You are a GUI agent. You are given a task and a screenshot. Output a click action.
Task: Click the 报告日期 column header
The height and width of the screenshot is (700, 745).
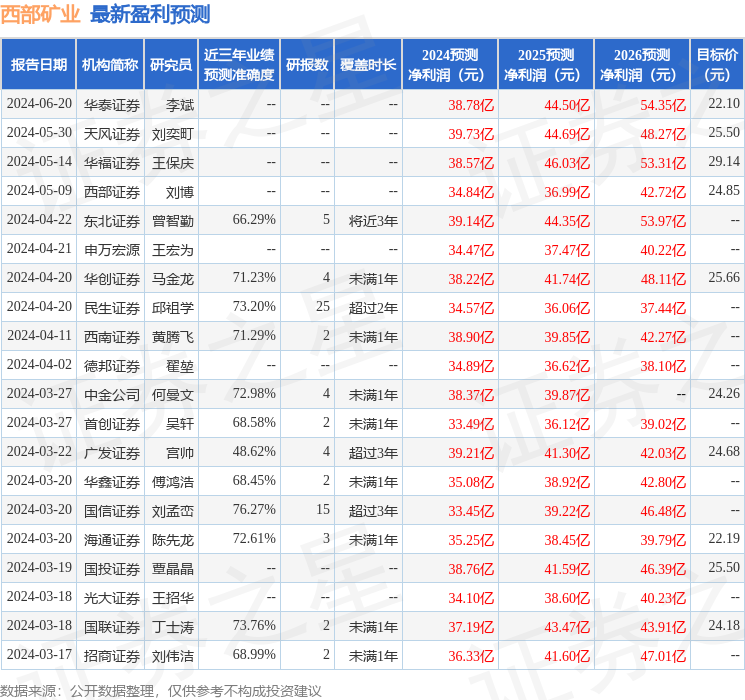click(x=38, y=65)
